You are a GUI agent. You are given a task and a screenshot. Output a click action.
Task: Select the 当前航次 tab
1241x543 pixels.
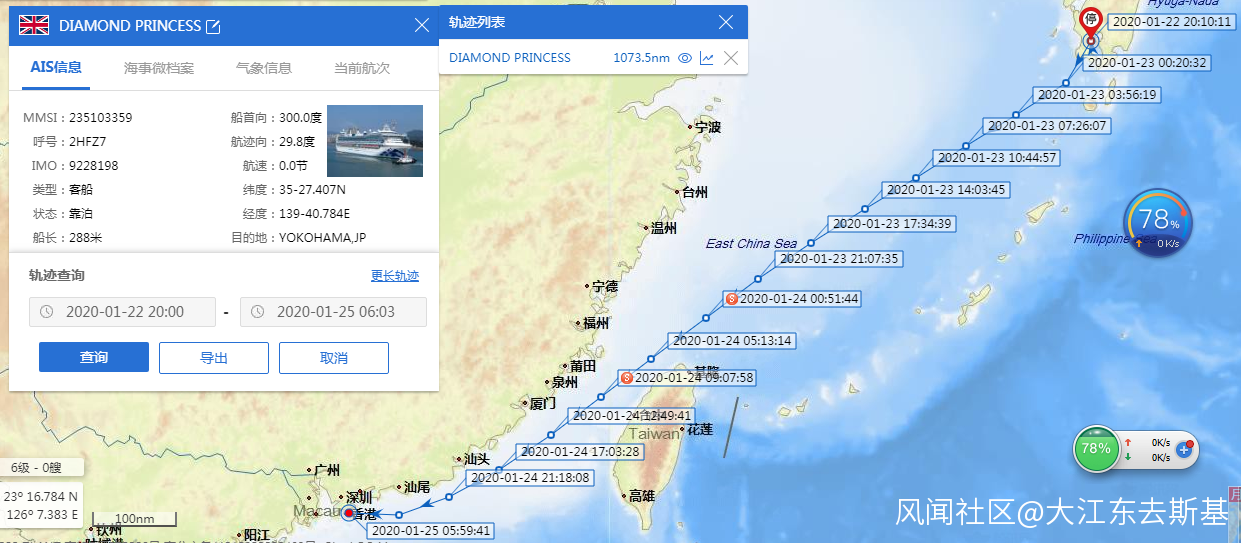pos(362,68)
